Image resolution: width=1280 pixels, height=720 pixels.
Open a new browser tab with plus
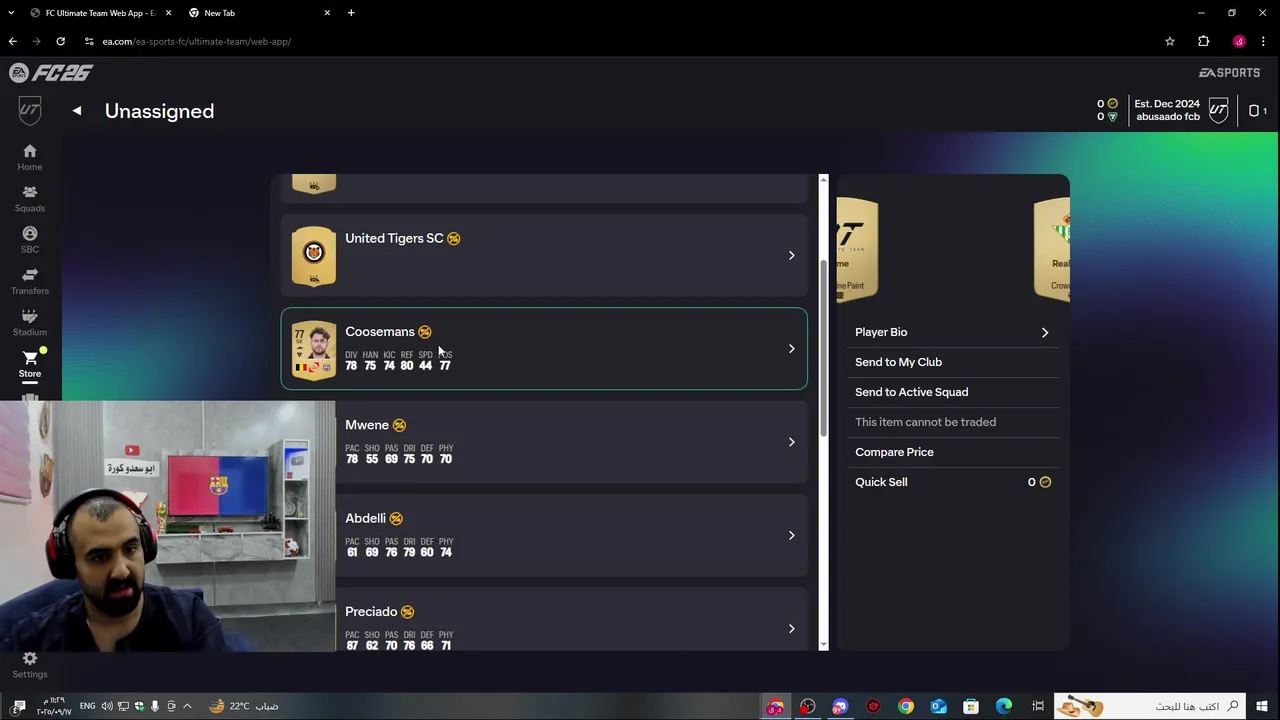tap(351, 13)
